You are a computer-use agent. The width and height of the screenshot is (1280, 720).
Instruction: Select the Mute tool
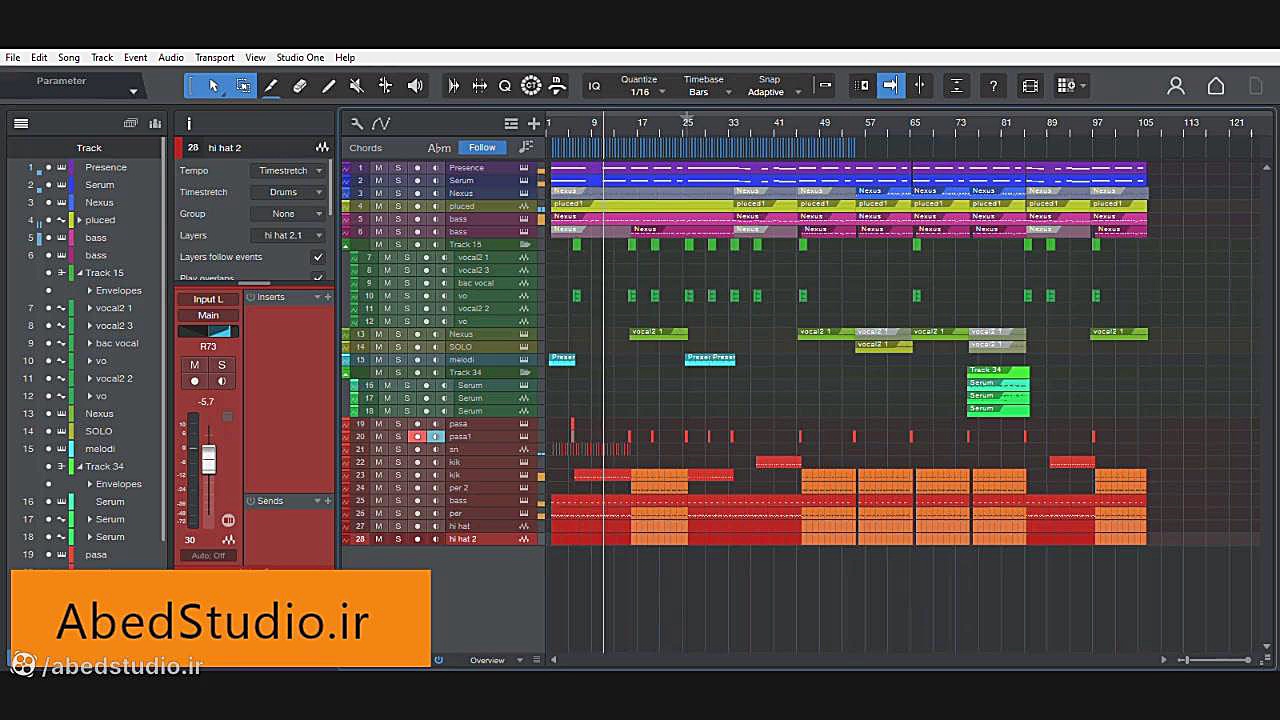click(x=356, y=86)
